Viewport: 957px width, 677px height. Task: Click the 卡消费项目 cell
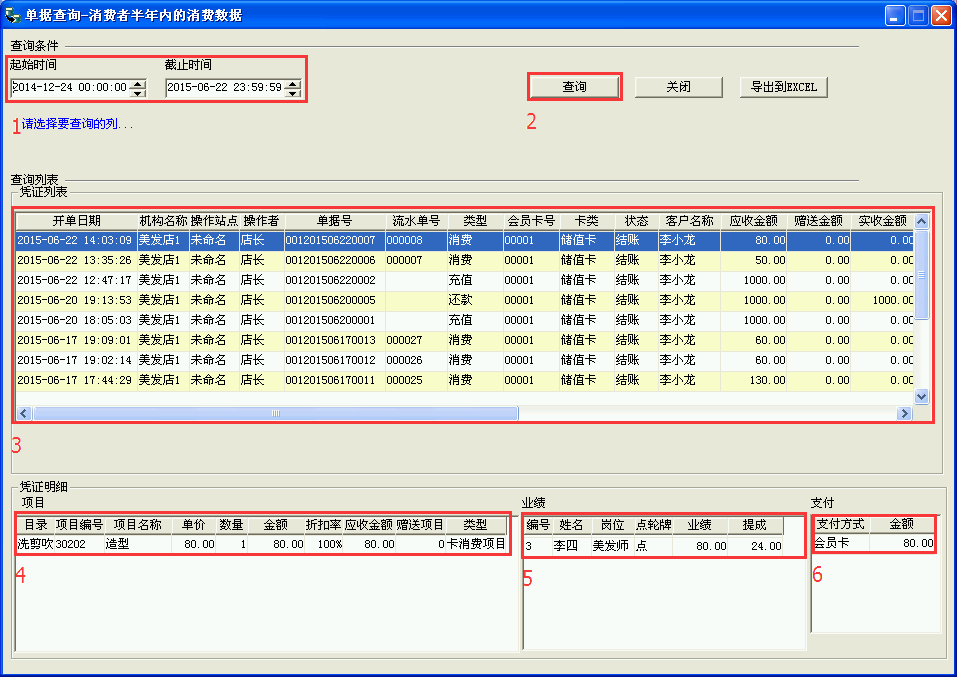point(476,544)
